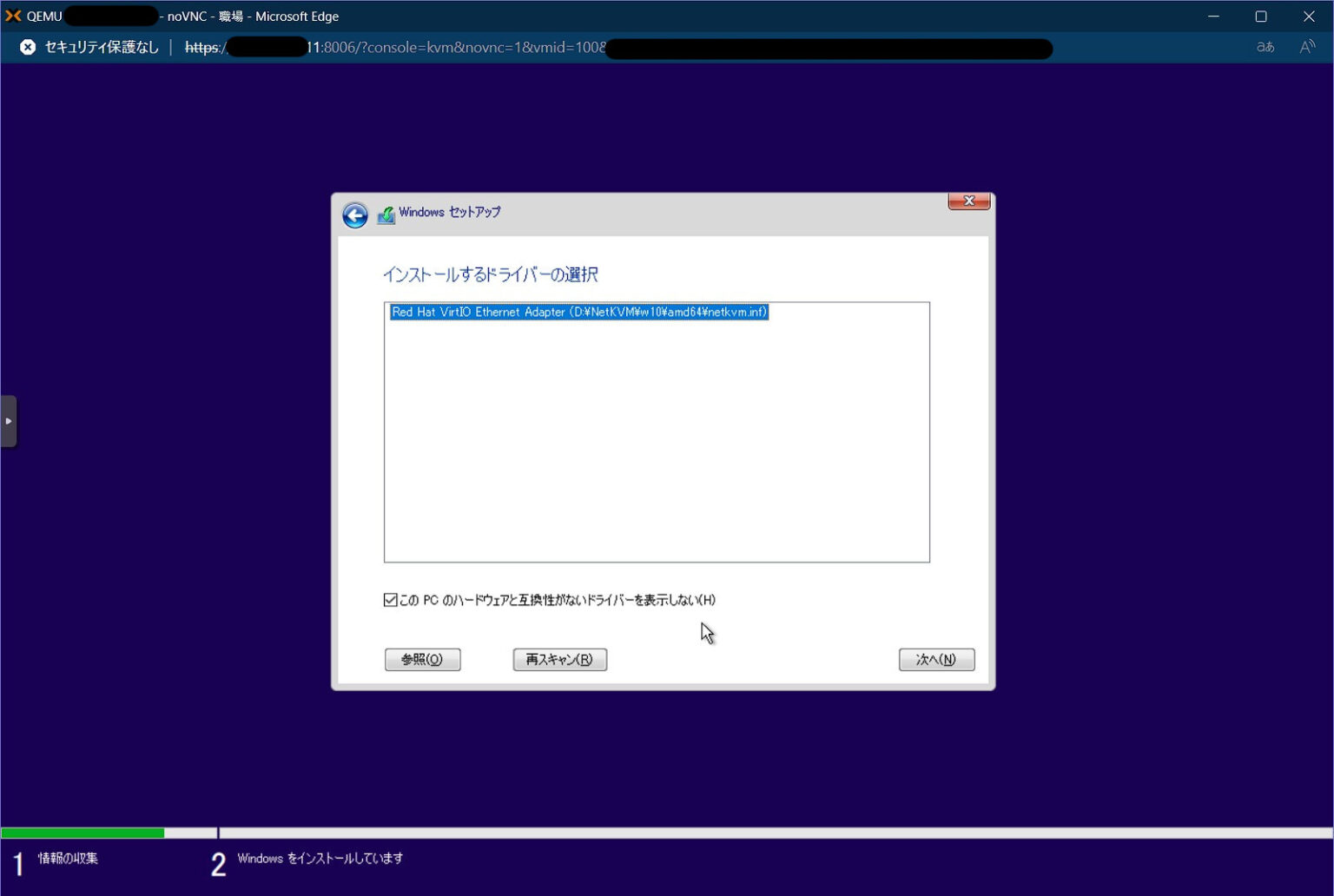
Task: Expand the noVNC side control panel handle
Action: [x=10, y=420]
